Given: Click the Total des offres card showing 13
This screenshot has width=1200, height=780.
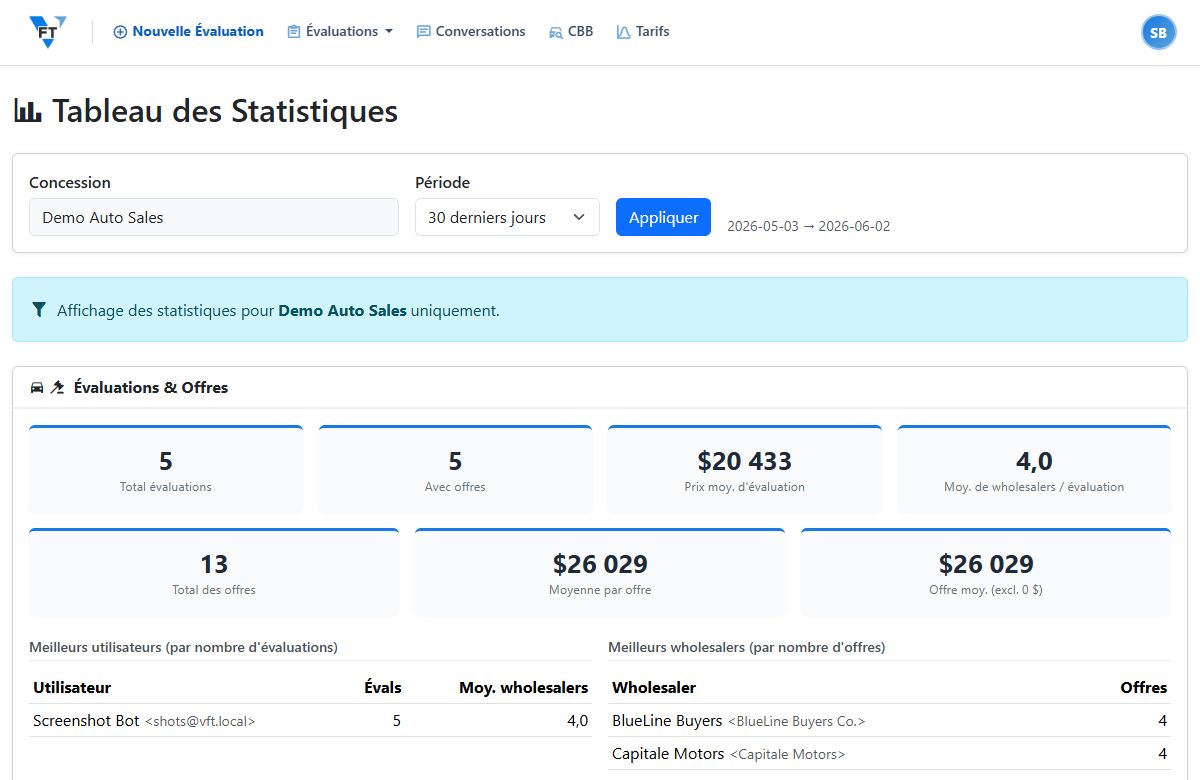Looking at the screenshot, I should coord(214,572).
